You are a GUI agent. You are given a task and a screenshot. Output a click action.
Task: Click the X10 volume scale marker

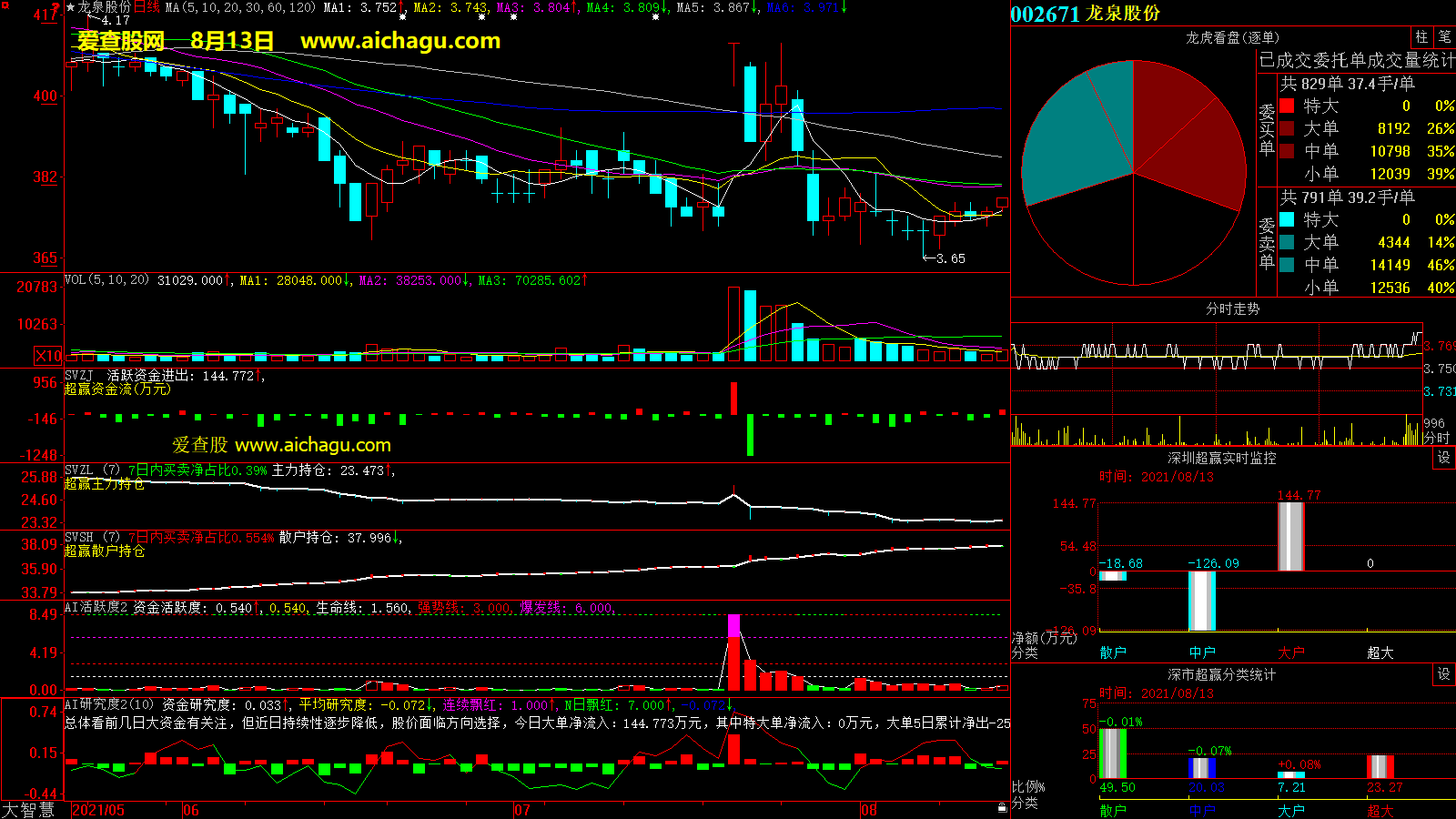48,356
